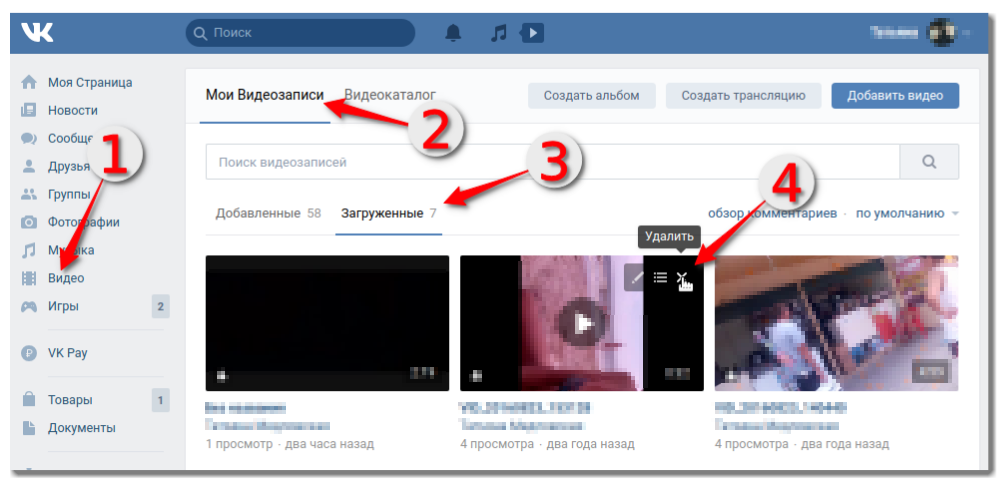Image resolution: width=1008 pixels, height=488 pixels.
Task: Click the Добавить видео button
Action: pyautogui.click(x=895, y=96)
